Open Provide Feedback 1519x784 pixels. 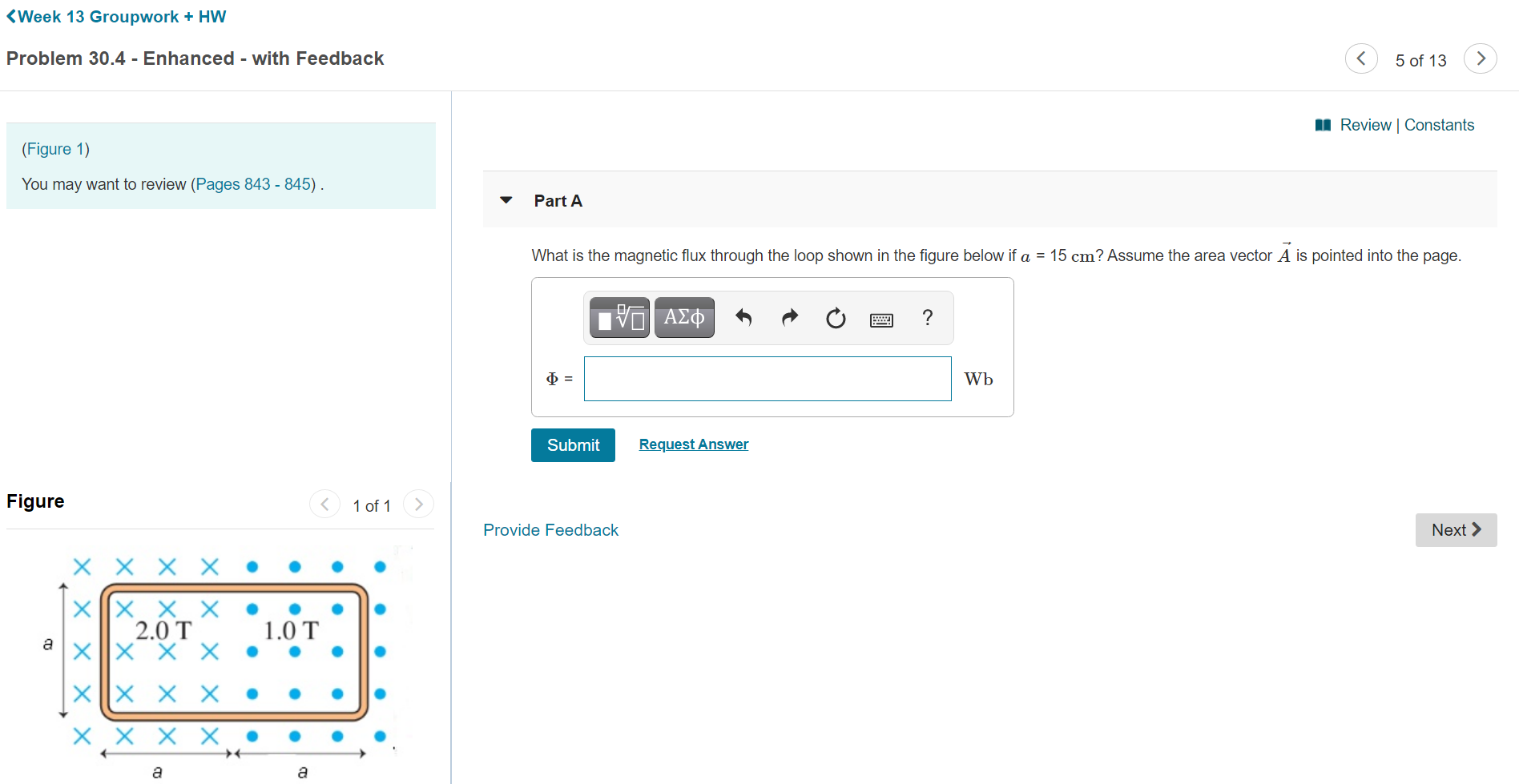coord(550,529)
